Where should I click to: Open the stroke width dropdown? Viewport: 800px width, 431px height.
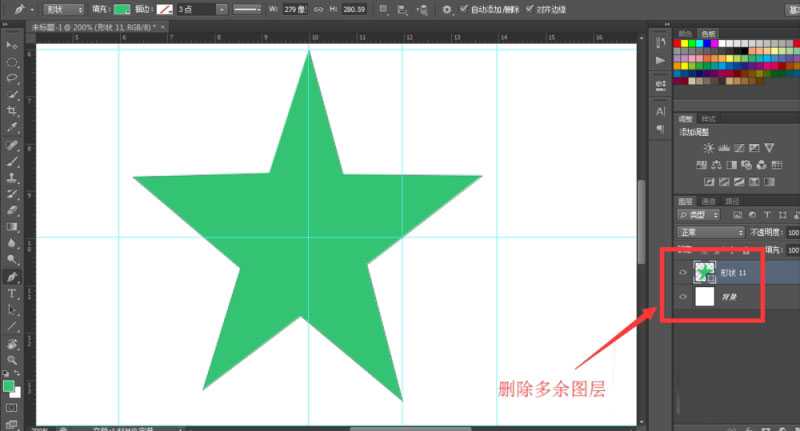pyautogui.click(x=221, y=9)
